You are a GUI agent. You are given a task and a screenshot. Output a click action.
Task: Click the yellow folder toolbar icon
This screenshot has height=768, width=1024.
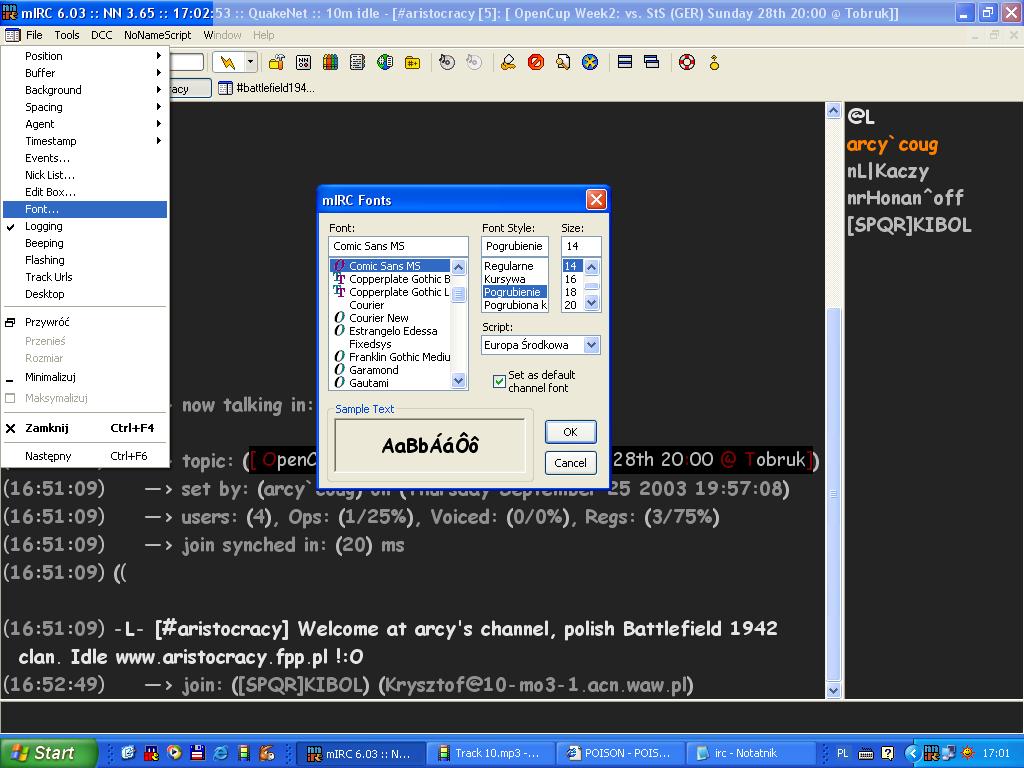[x=412, y=62]
